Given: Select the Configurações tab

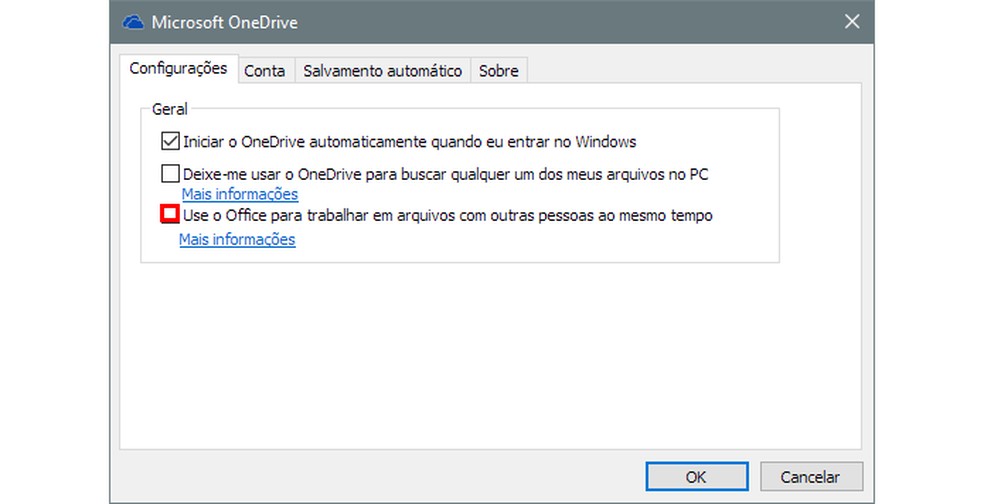Looking at the screenshot, I should 178,68.
